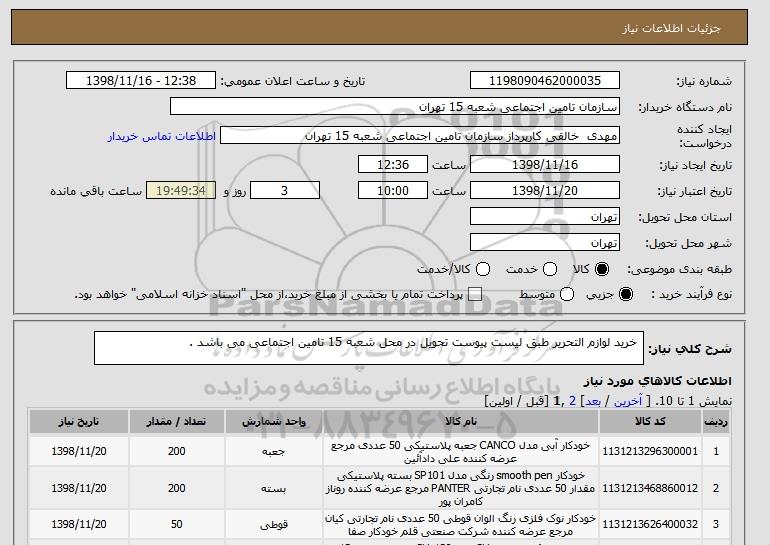Click quantity 200 in row 1

pos(176,451)
